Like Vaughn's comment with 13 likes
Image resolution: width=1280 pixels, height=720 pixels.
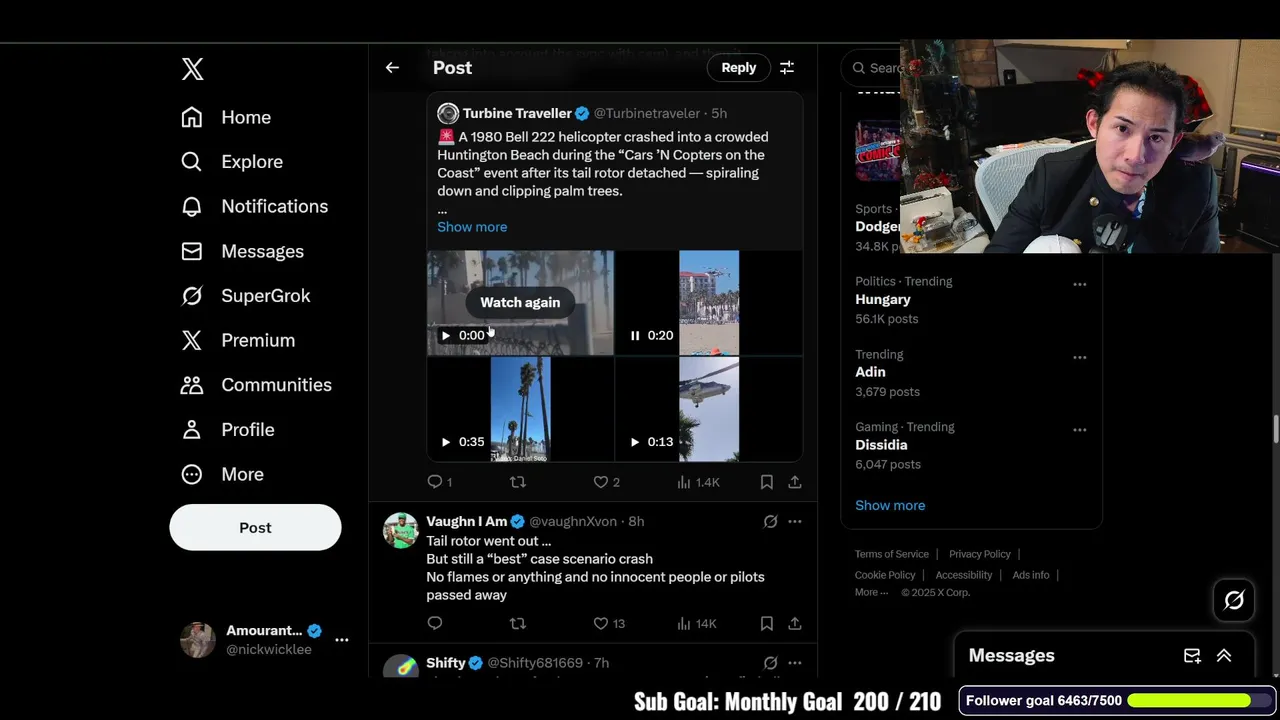[601, 623]
